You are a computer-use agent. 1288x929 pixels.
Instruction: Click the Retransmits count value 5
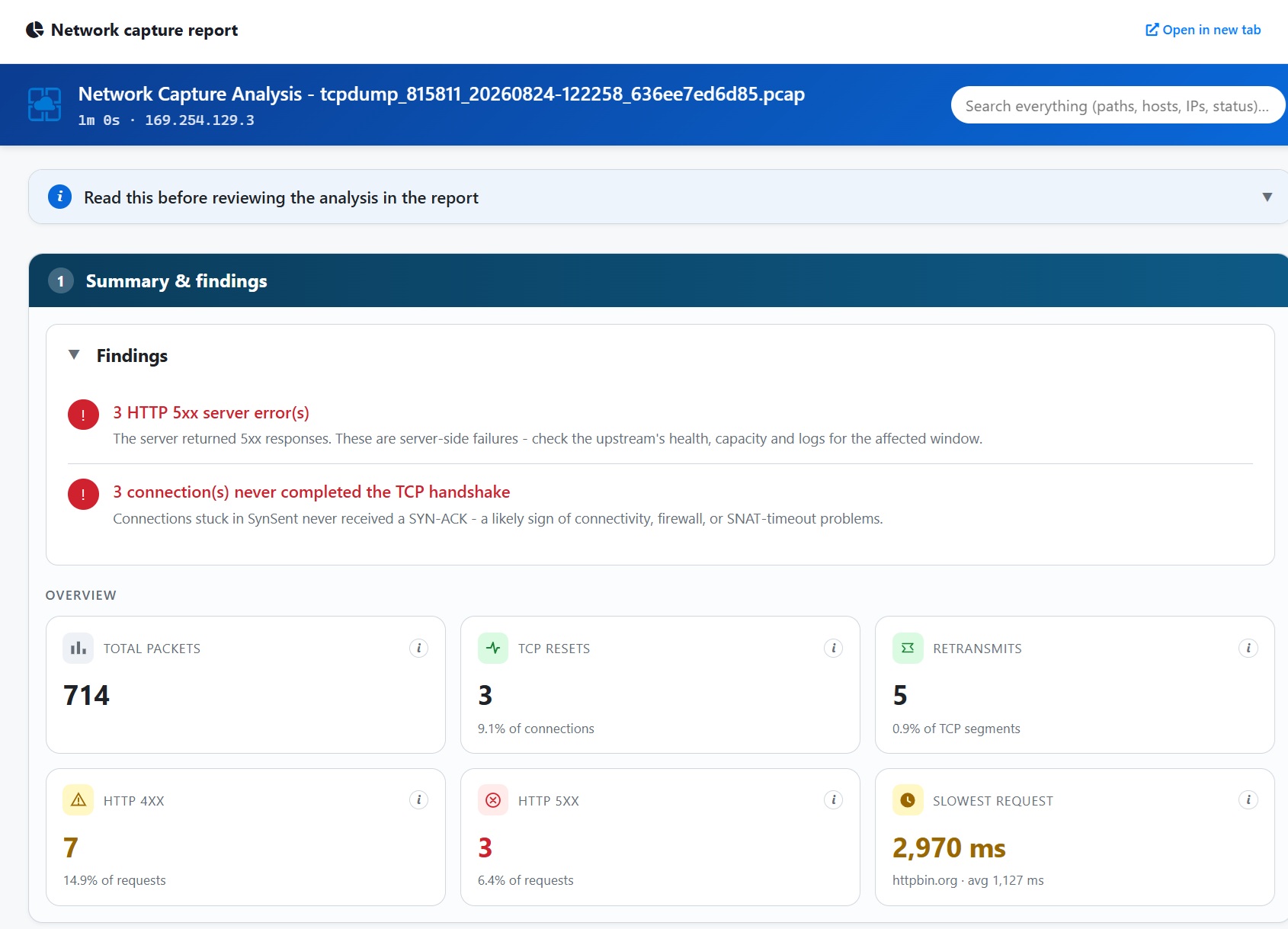(899, 695)
